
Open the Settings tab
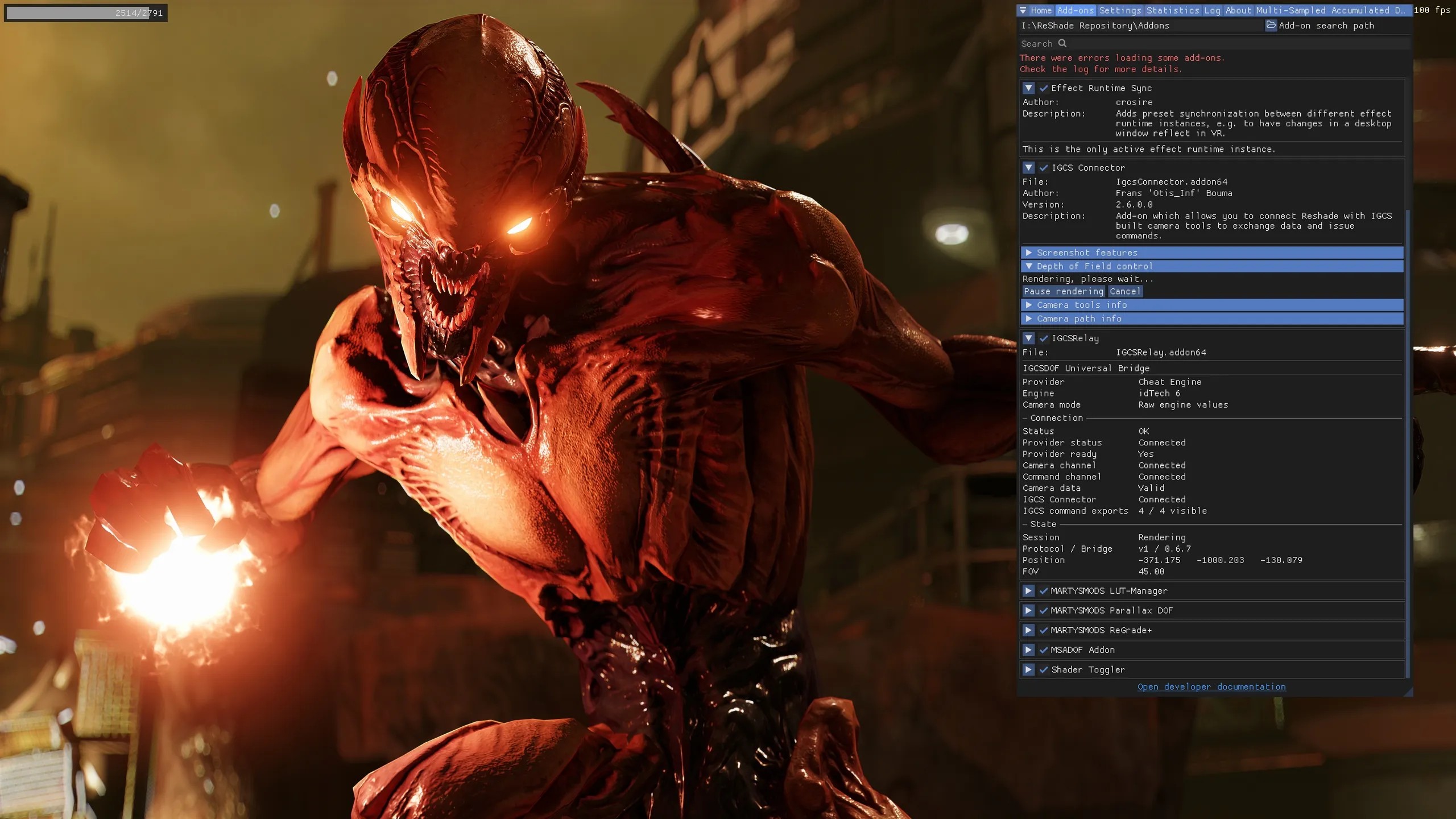1120,10
